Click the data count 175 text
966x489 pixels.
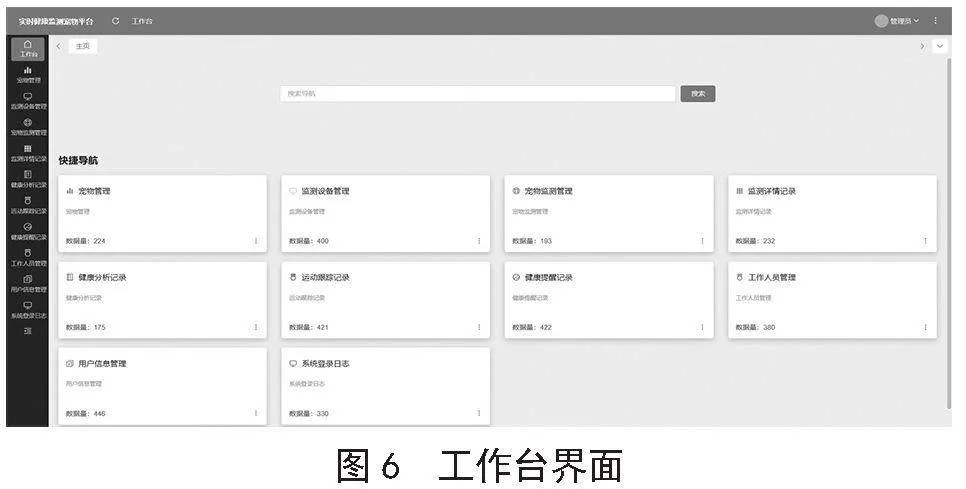click(99, 327)
